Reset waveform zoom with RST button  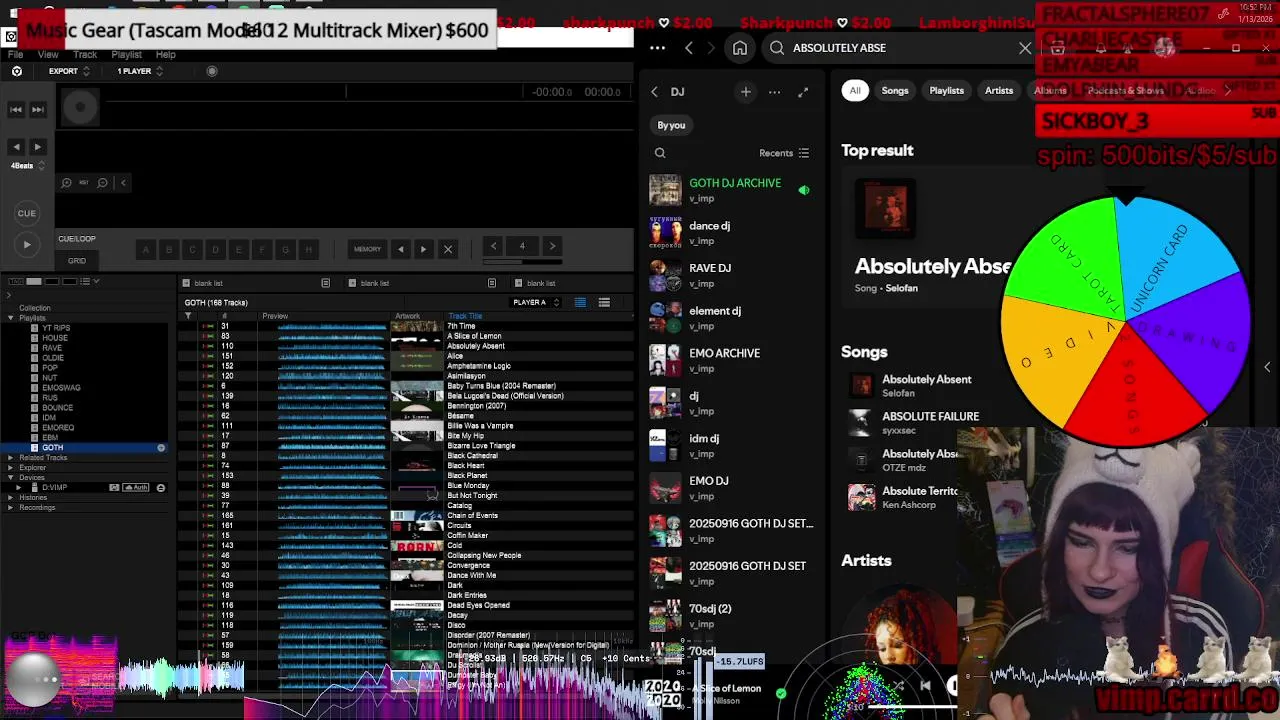(x=84, y=183)
